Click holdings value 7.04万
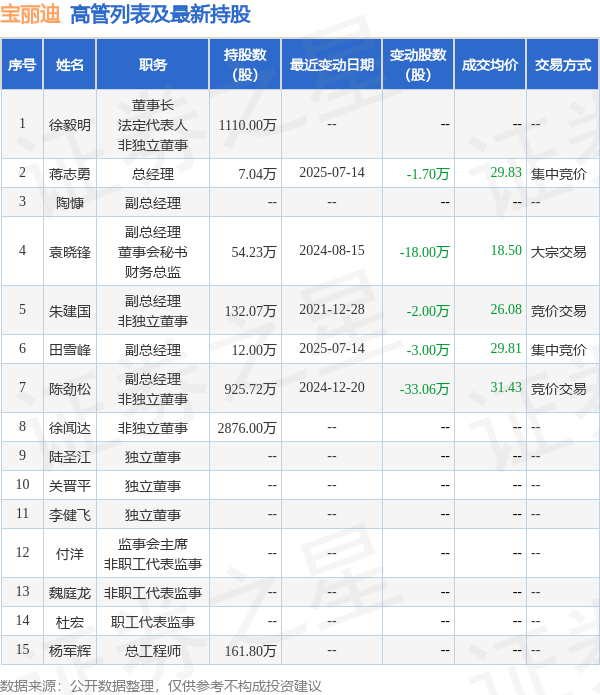Image resolution: width=600 pixels, height=695 pixels. tap(257, 174)
